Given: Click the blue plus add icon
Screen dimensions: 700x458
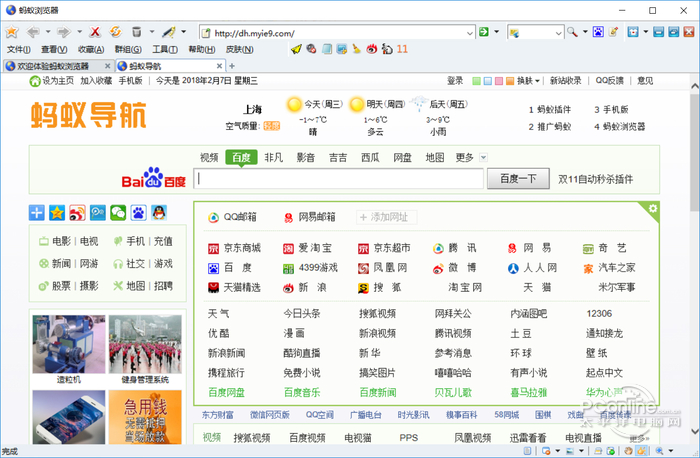Looking at the screenshot, I should [x=37, y=212].
